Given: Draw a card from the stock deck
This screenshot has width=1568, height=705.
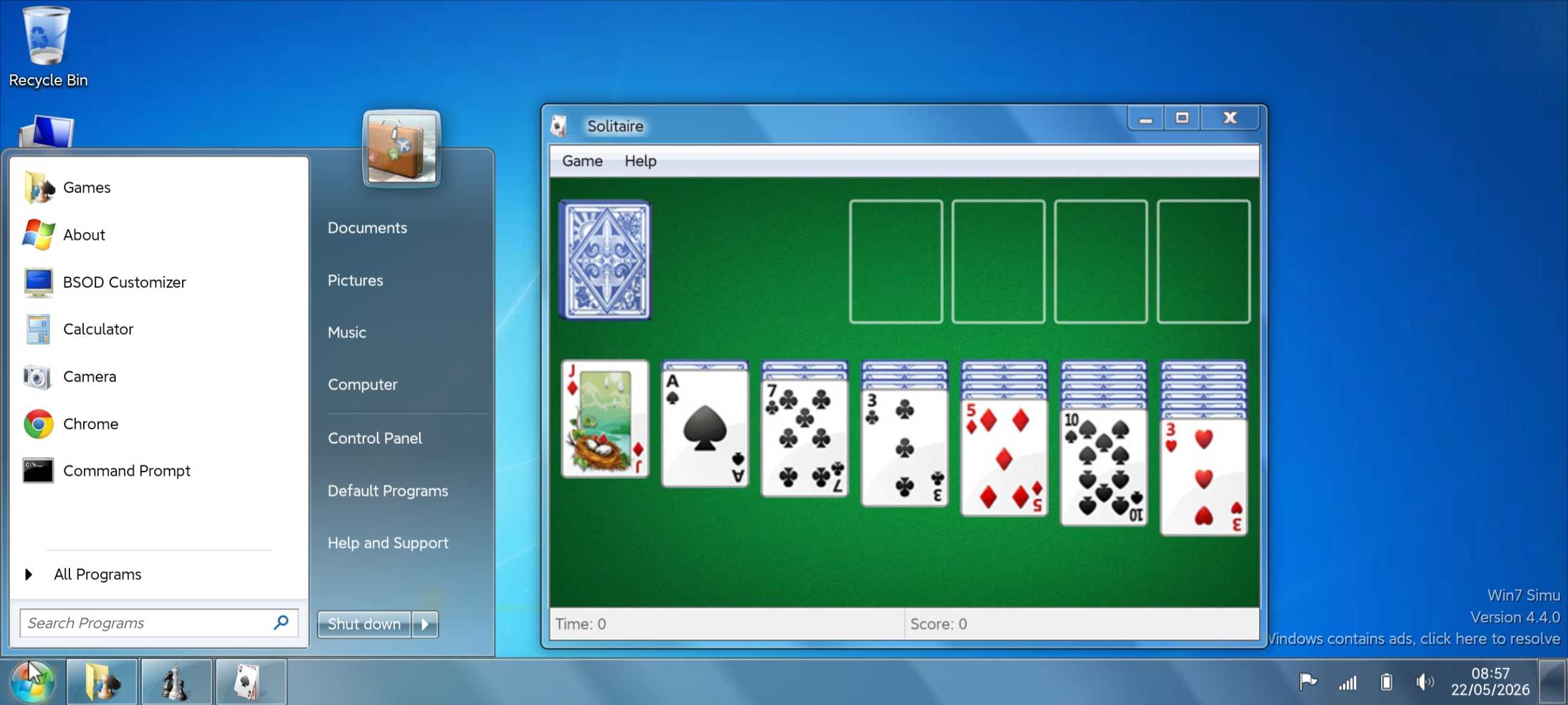Looking at the screenshot, I should click(x=605, y=260).
